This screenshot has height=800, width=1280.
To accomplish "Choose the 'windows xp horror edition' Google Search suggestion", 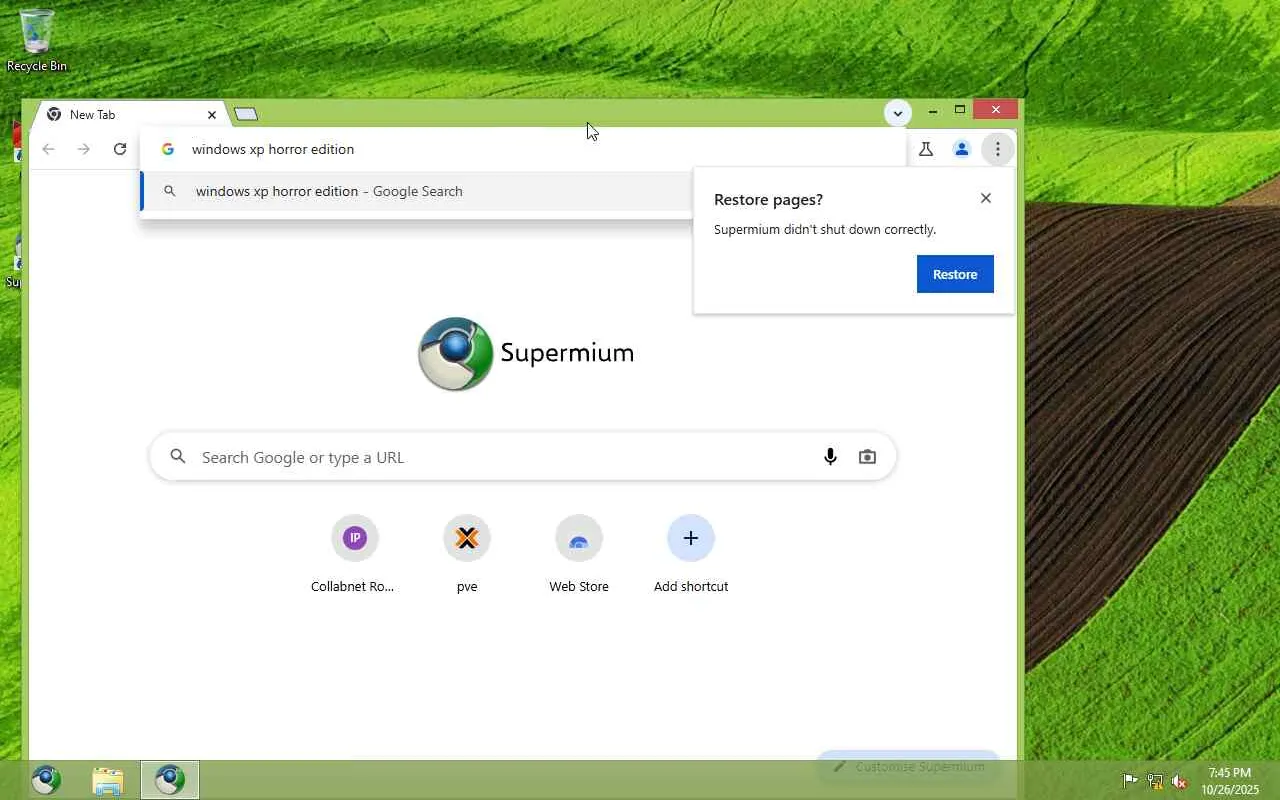I will pos(416,191).
